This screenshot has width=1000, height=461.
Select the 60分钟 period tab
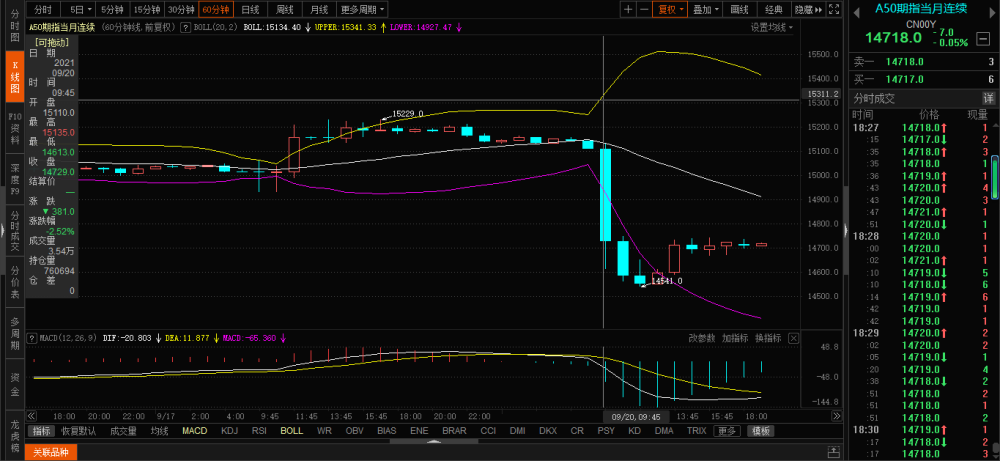pos(216,10)
